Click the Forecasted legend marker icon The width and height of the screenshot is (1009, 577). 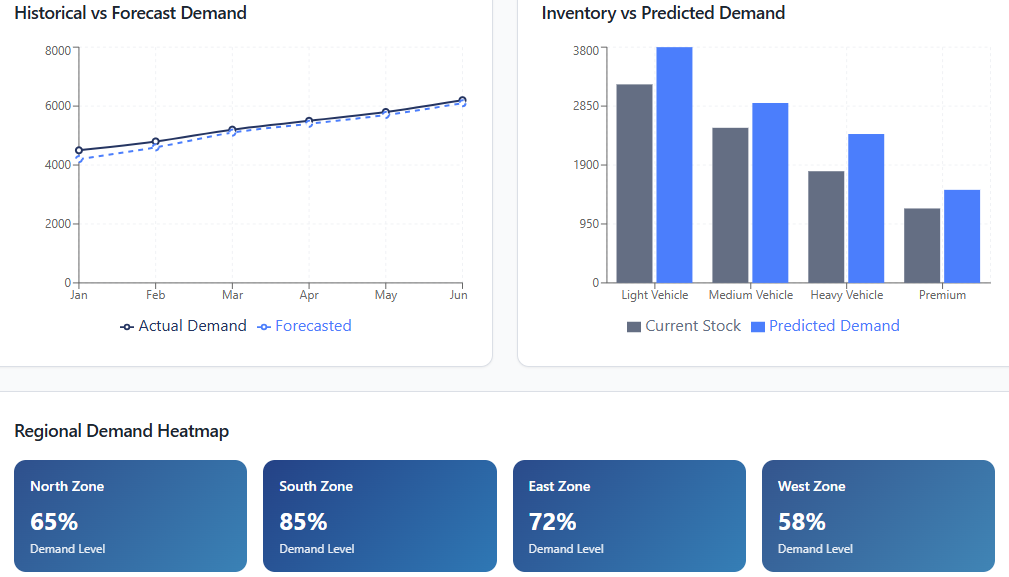point(263,326)
